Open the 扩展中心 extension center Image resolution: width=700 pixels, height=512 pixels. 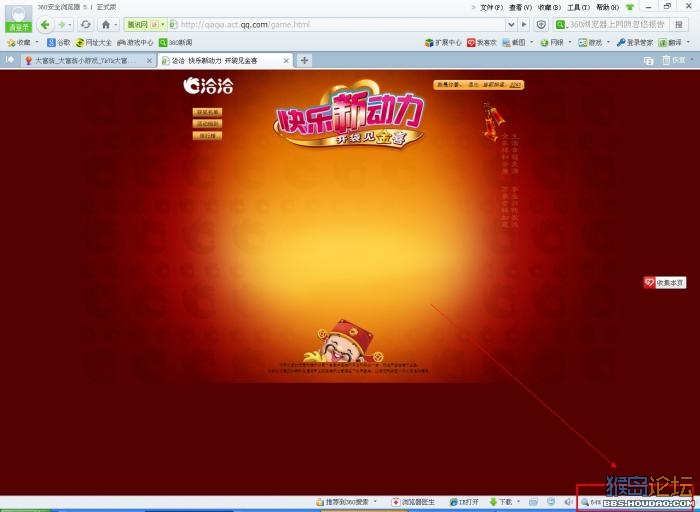443,42
